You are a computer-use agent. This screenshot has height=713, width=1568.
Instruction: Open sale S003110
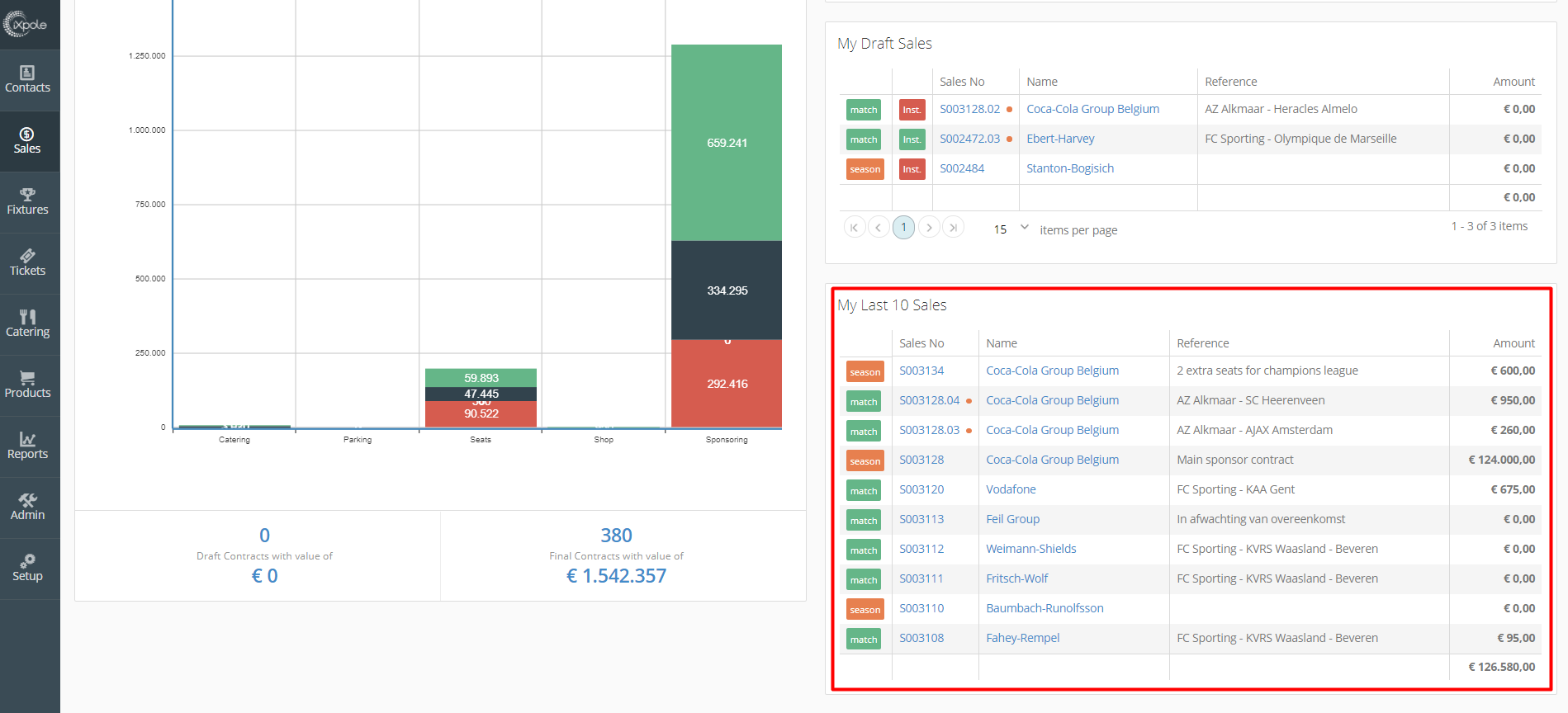coord(921,608)
